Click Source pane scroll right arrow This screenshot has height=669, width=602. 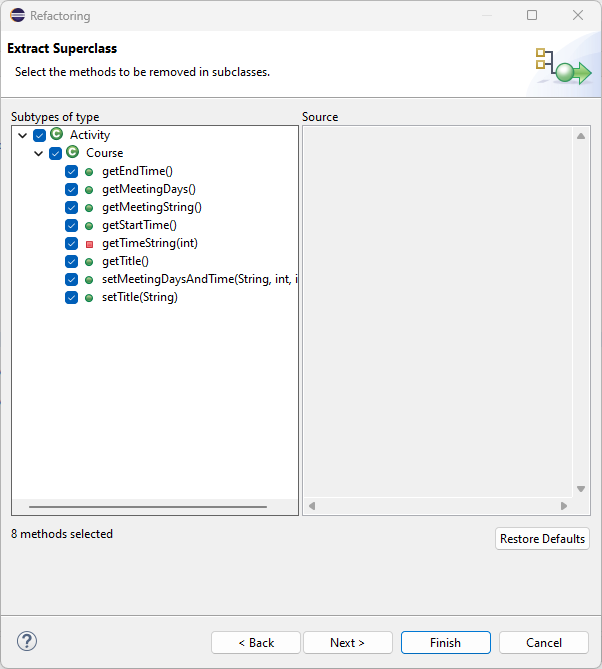click(x=564, y=506)
